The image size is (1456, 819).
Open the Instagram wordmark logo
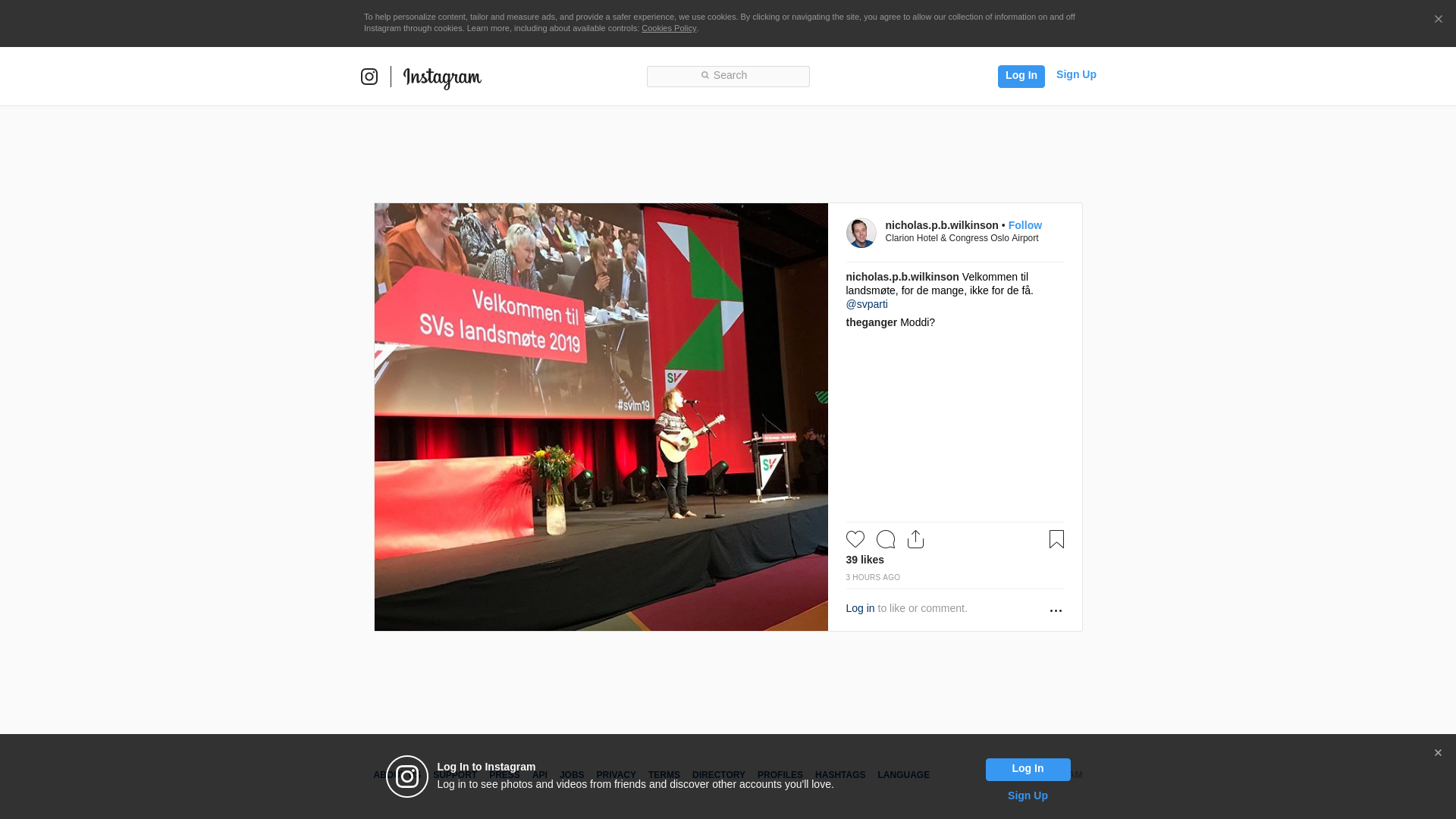tap(442, 77)
